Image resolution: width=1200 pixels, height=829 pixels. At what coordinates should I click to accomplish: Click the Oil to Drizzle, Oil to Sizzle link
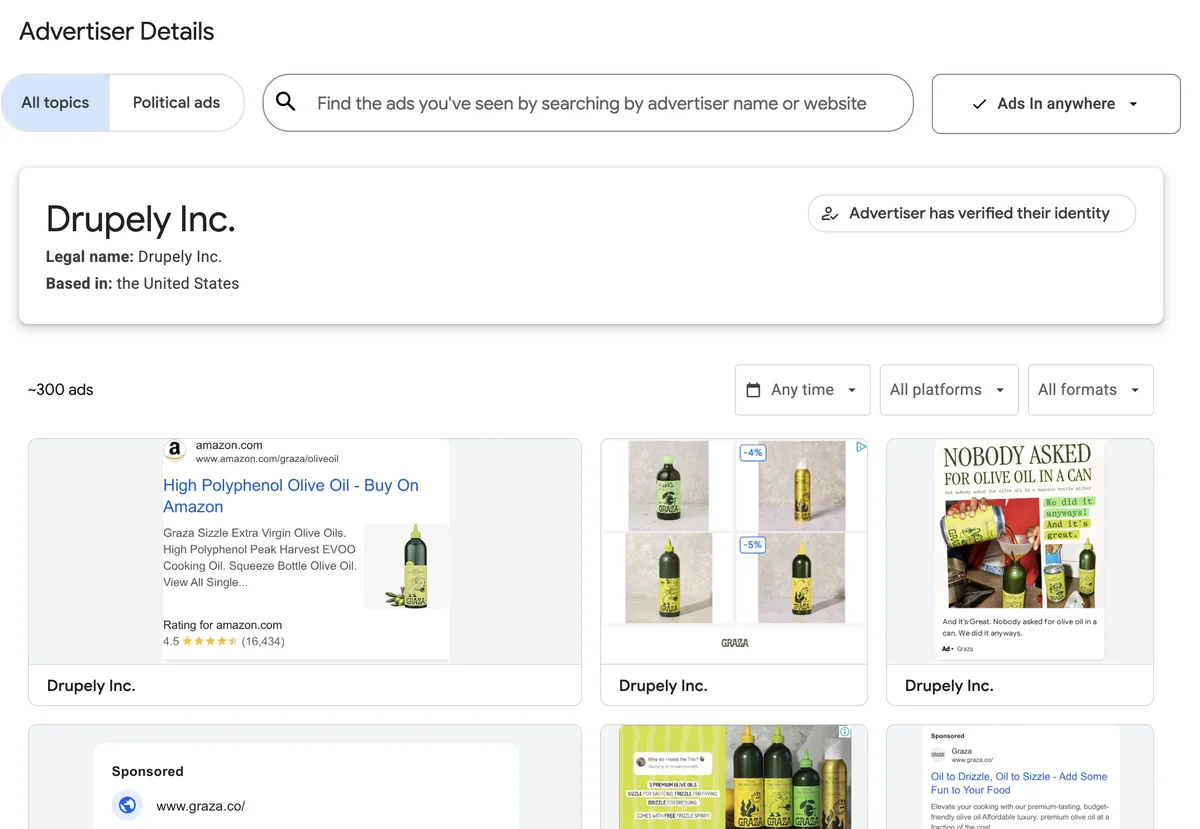pyautogui.click(x=1019, y=783)
